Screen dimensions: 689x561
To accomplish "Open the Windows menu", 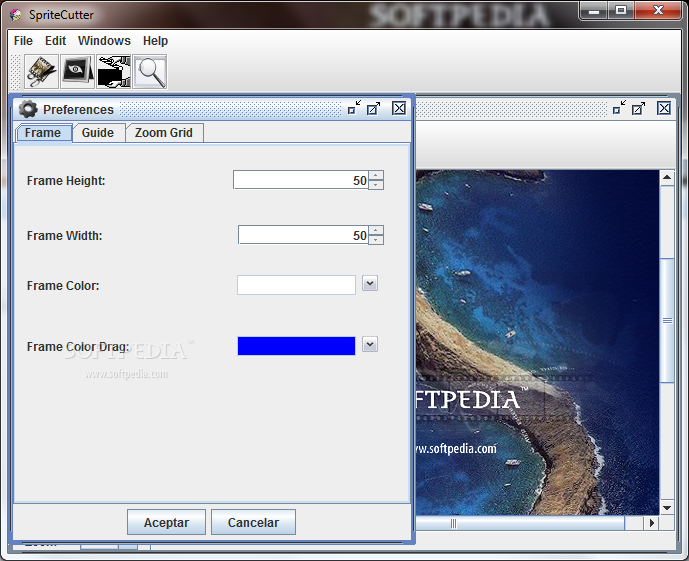I will coord(104,41).
